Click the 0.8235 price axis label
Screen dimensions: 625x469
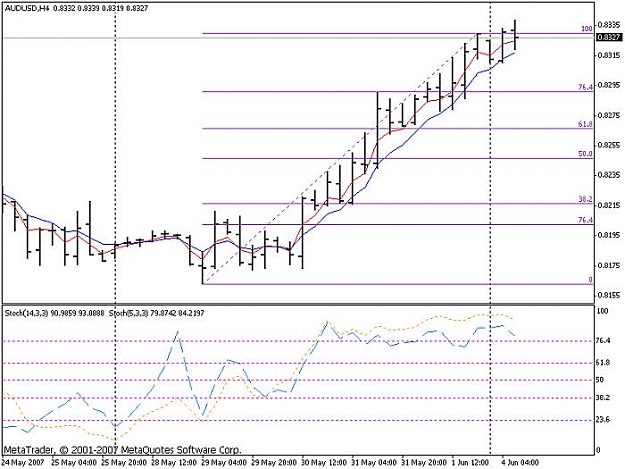609,175
